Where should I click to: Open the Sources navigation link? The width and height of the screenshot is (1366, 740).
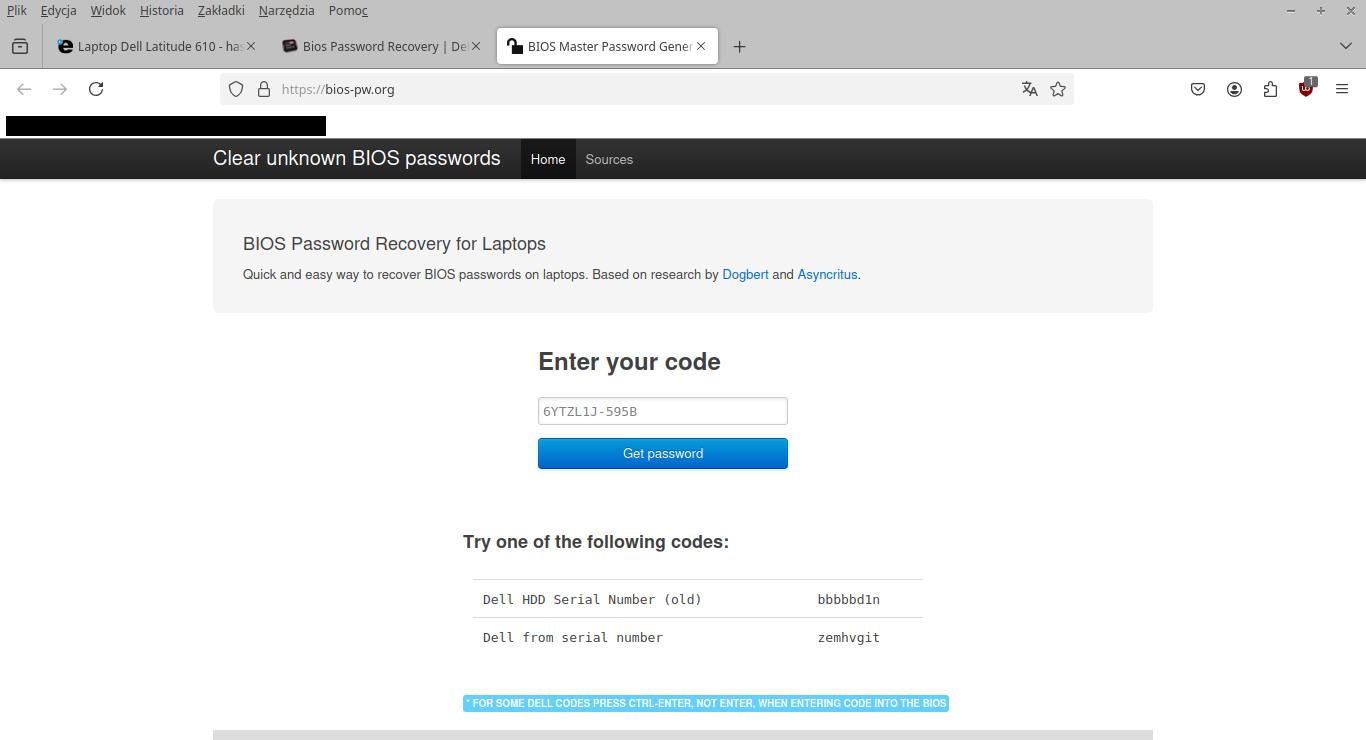click(609, 159)
